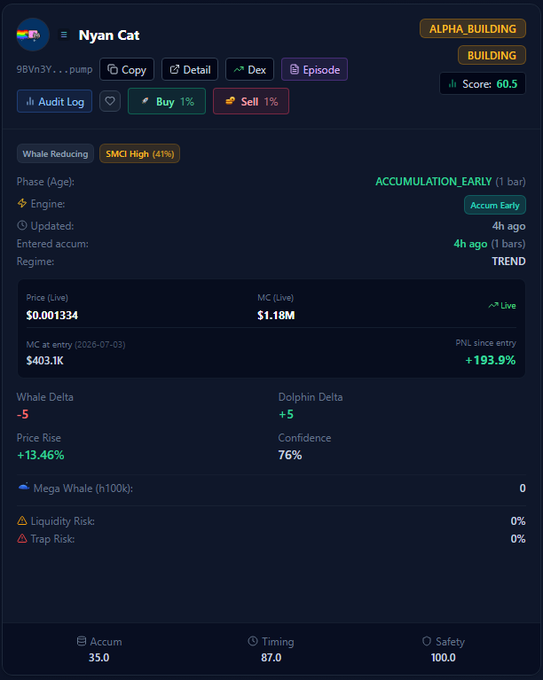
Task: Click the Confidence value 76%
Action: (x=290, y=455)
